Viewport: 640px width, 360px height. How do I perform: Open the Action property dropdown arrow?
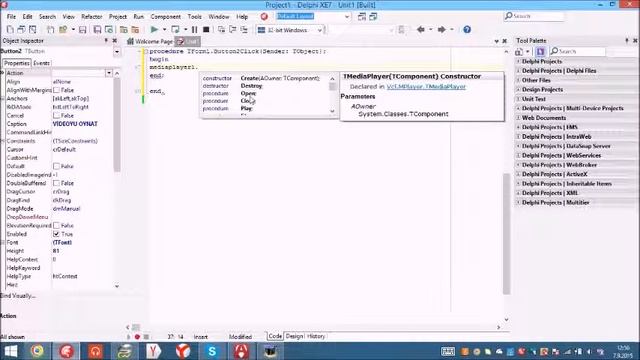click(109, 73)
